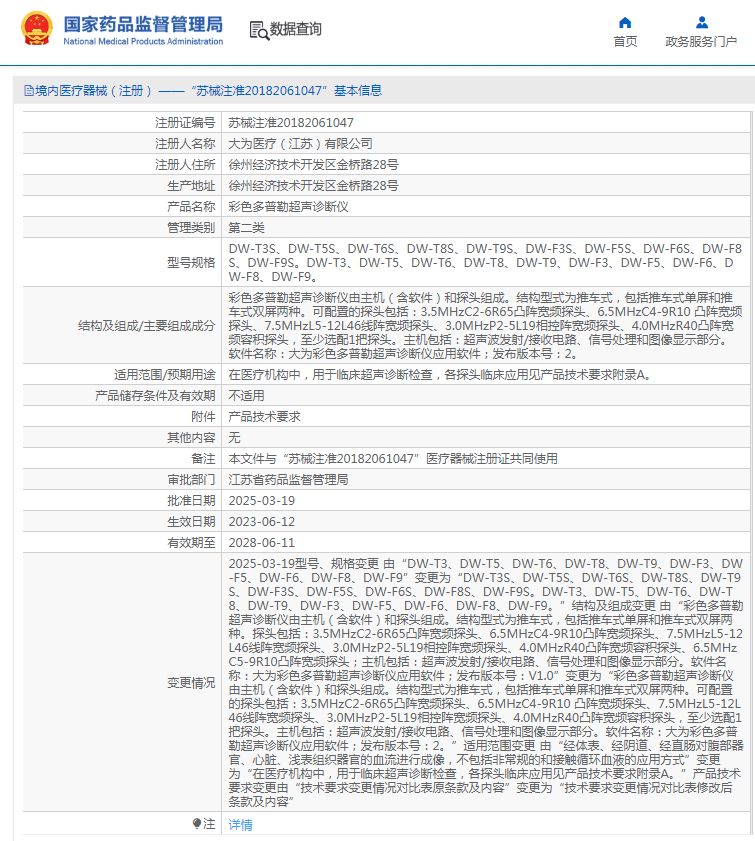Click effective date 2023-06-12

click(262, 521)
